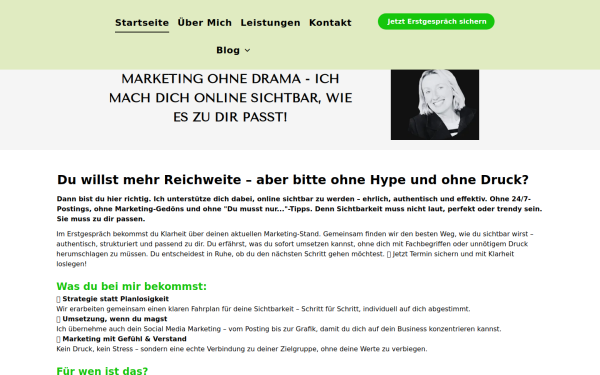This screenshot has width=600, height=375.
Task: Click the bullet icon before Marketing mit Gefühl & Verstand
Action: [x=59, y=339]
